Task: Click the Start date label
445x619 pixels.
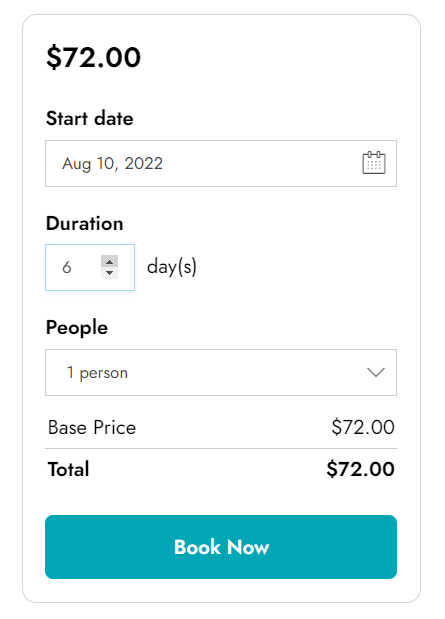Action: pyautogui.click(x=90, y=118)
